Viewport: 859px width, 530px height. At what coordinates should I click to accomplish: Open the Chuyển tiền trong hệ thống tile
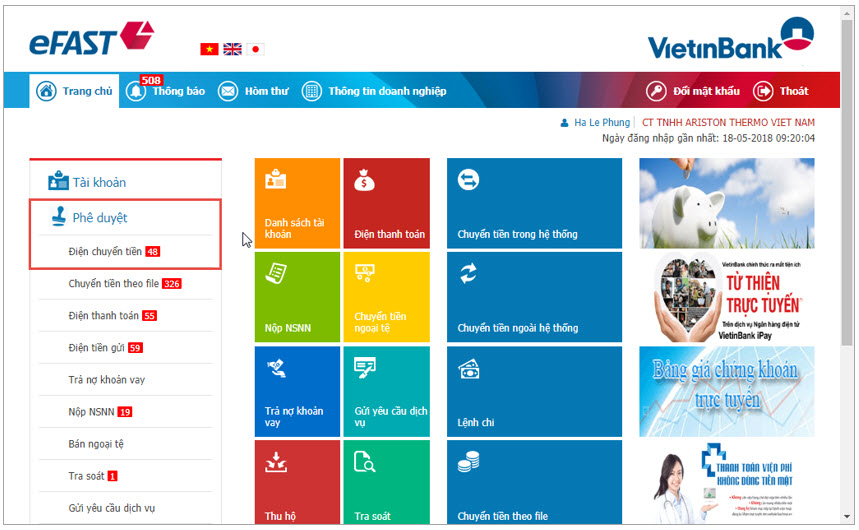[533, 203]
